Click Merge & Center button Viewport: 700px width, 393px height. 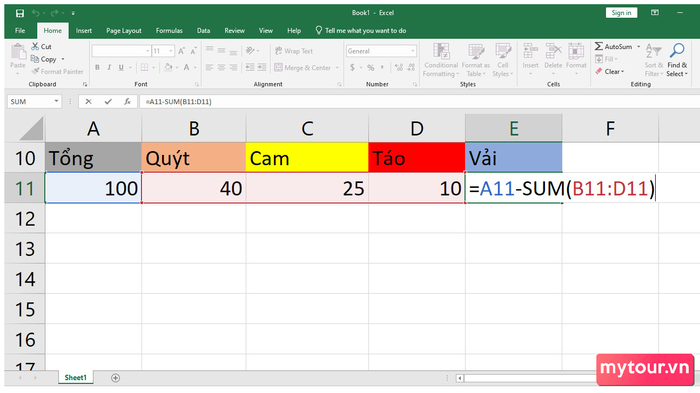coord(303,68)
